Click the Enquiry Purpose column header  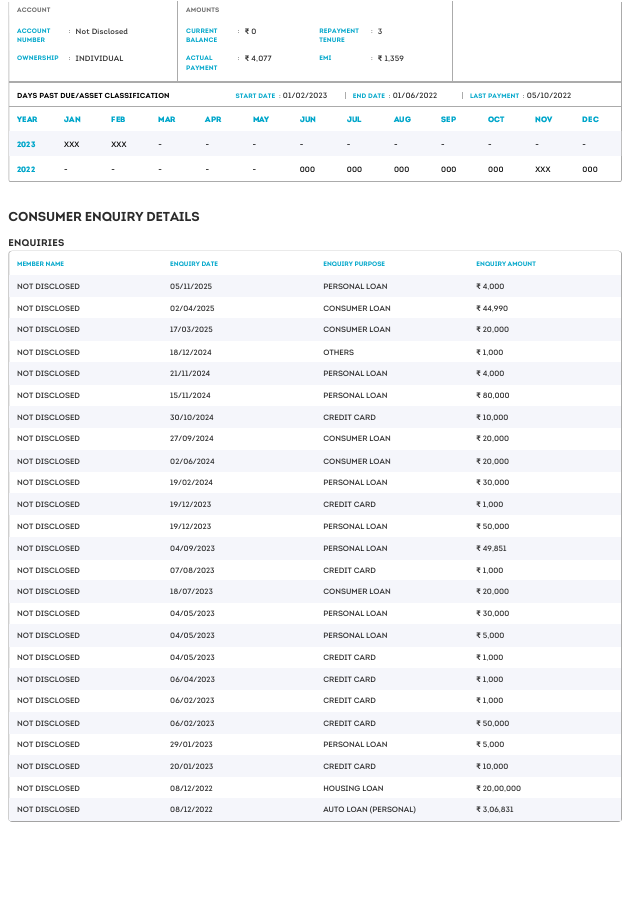click(353, 264)
